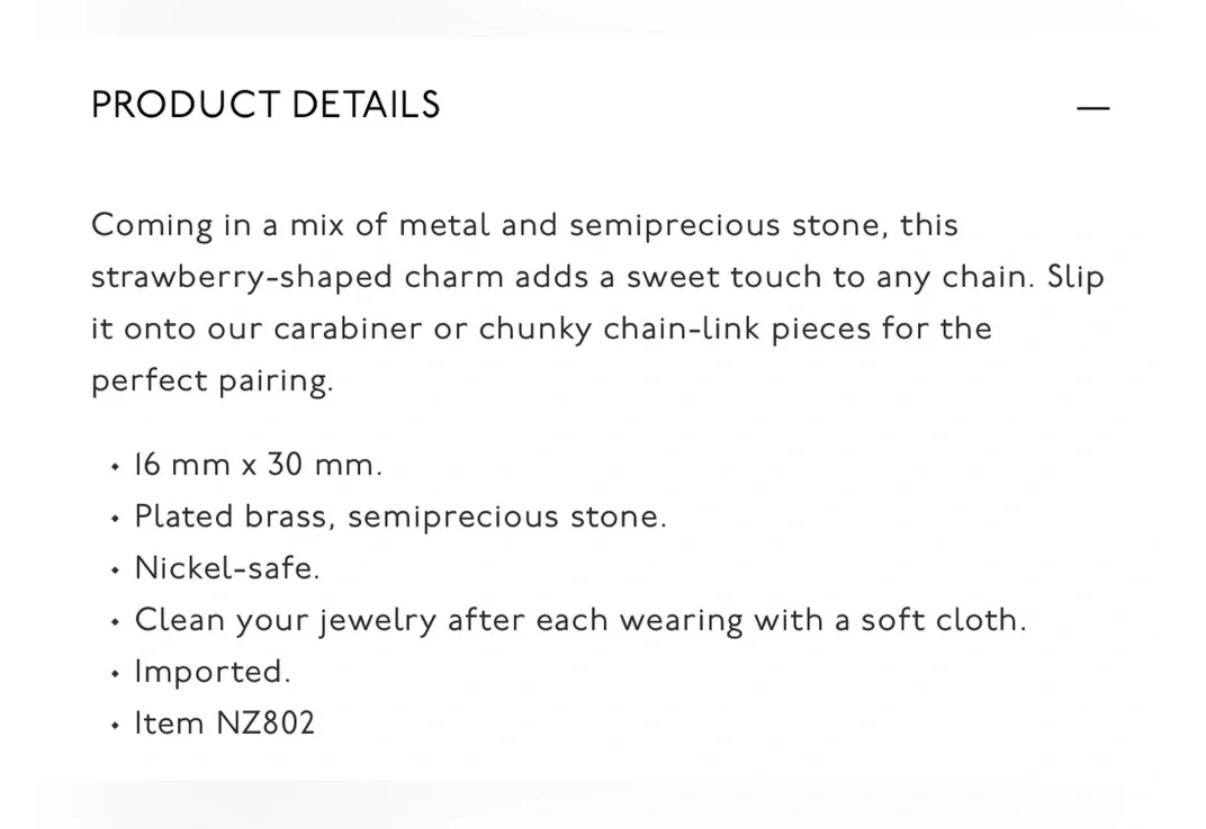Click the "Imported." list item
The image size is (1206, 829).
[213, 672]
